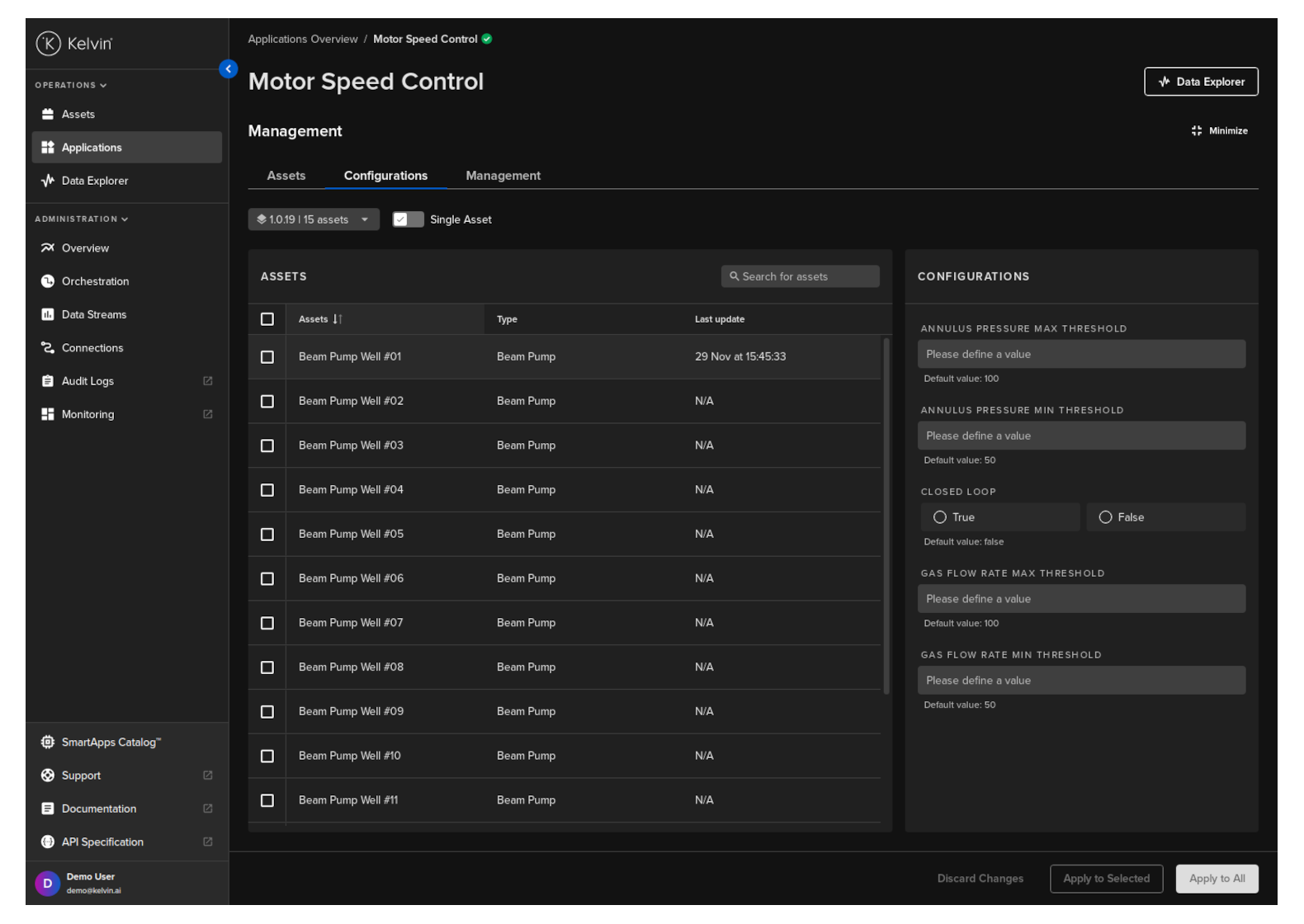Collapse sidebar with the blue arrow button
This screenshot has height=924, width=1304.
[229, 69]
